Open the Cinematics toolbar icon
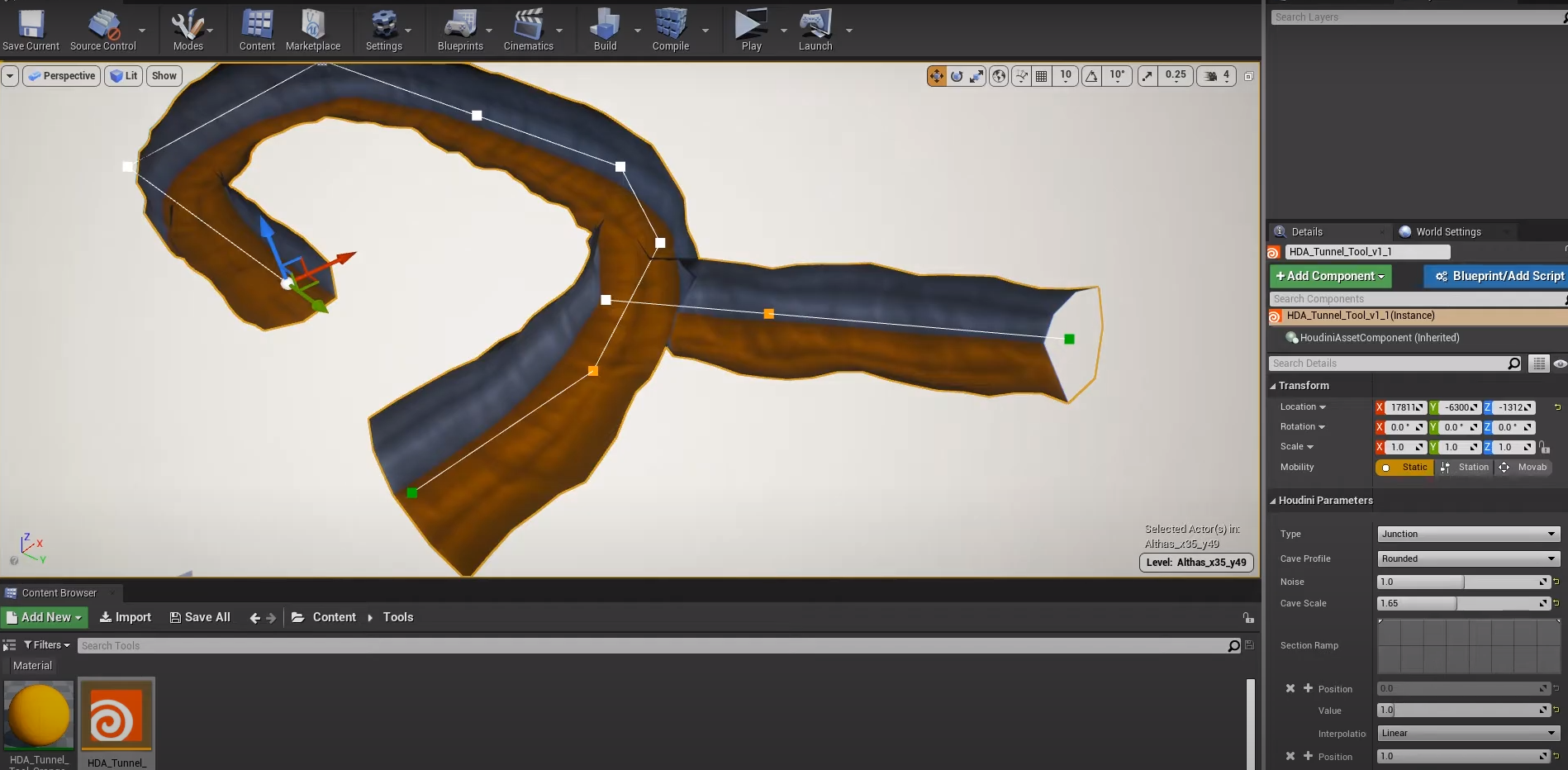This screenshot has height=770, width=1568. 528,30
